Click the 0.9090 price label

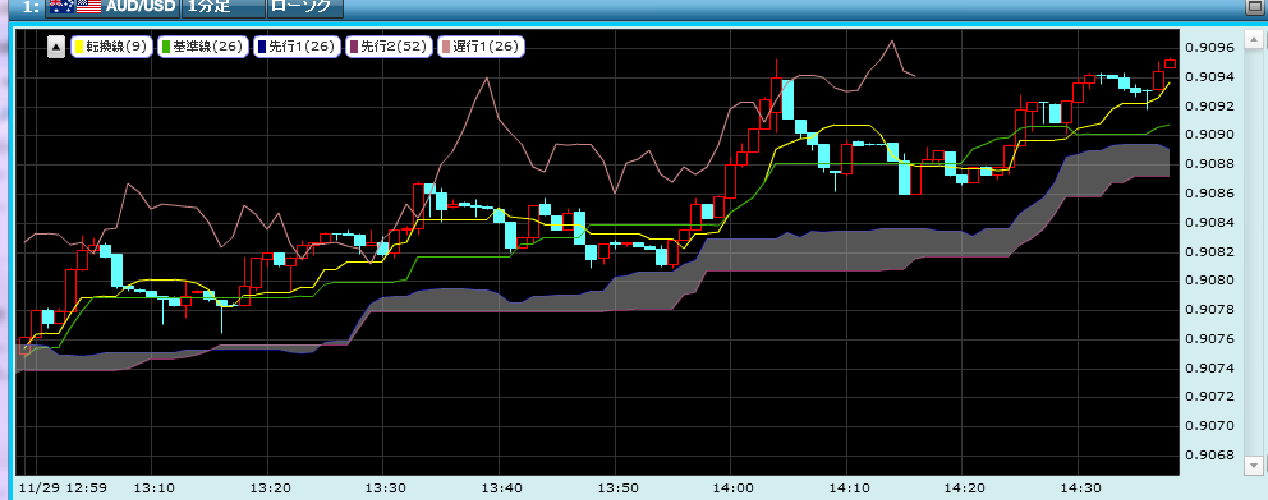[1209, 135]
